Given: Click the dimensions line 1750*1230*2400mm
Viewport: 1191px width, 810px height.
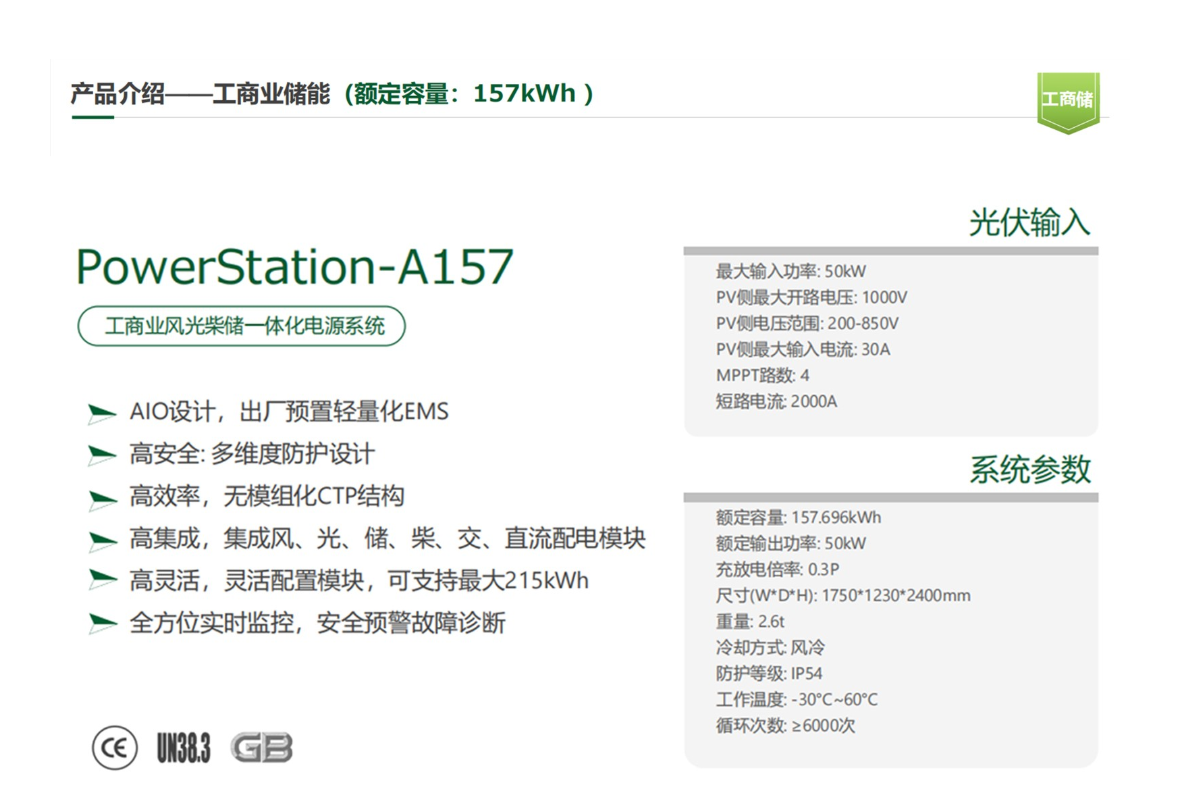Looking at the screenshot, I should point(842,595).
